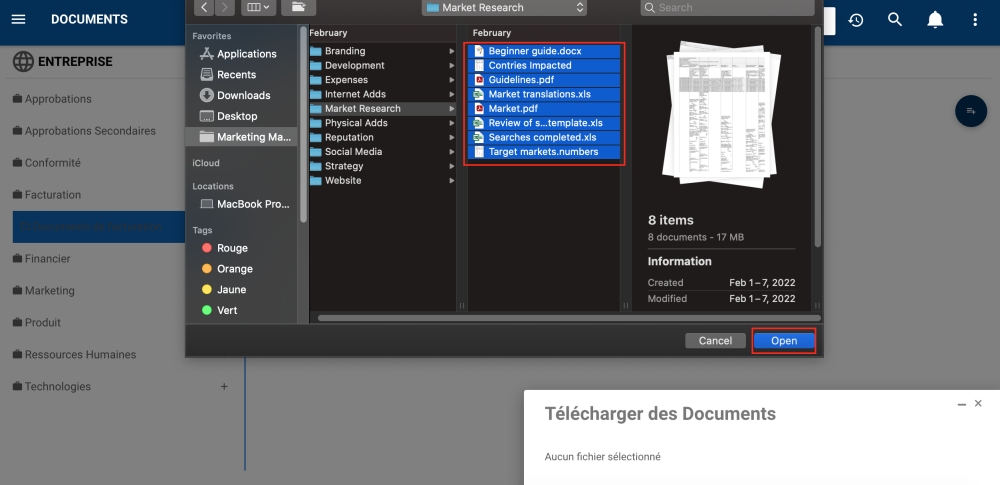This screenshot has height=485, width=1000.
Task: Select the Contries Impacted file
Action: [x=544, y=65]
